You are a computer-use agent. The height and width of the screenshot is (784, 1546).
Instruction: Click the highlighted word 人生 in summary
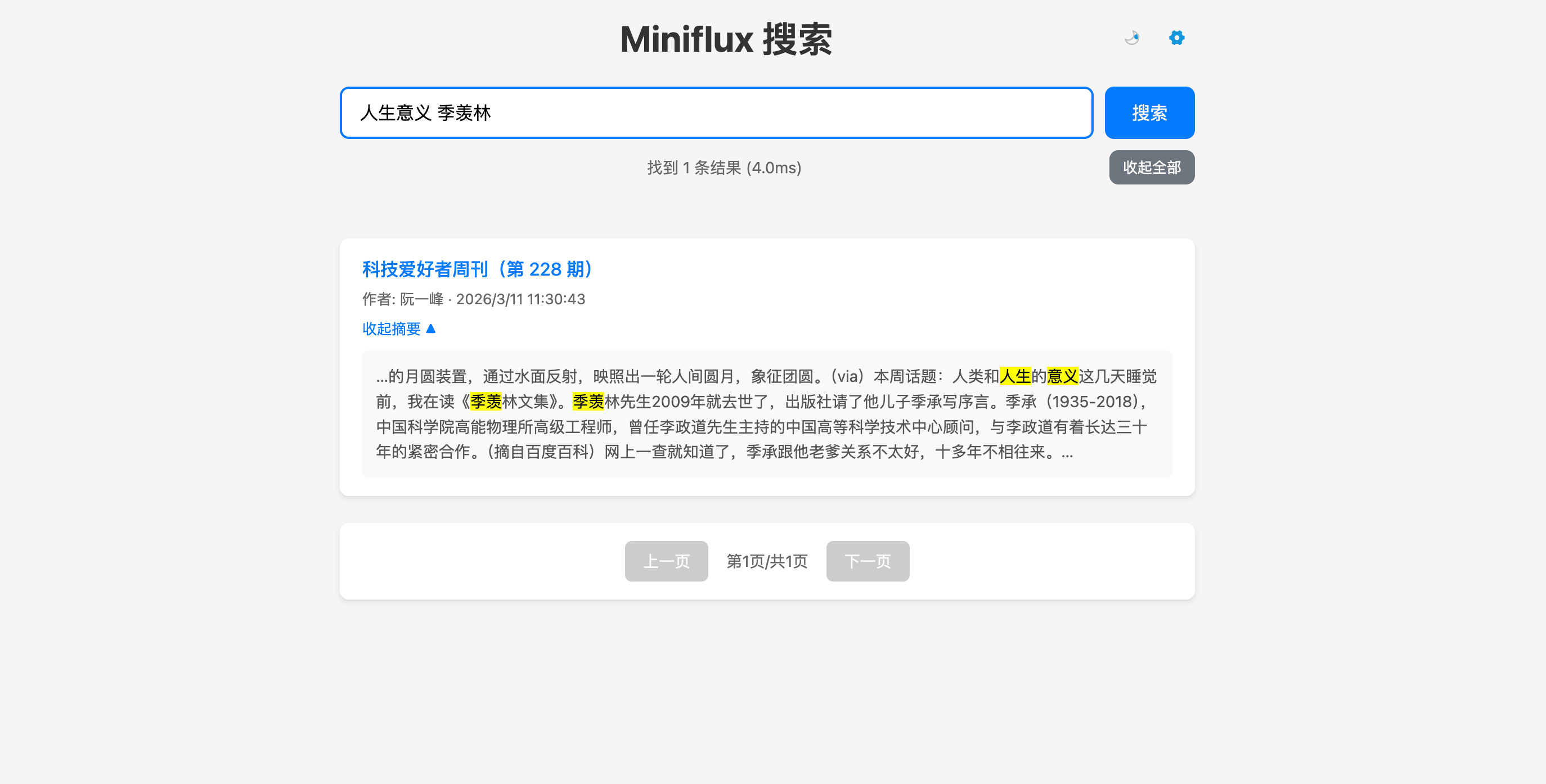(1015, 377)
